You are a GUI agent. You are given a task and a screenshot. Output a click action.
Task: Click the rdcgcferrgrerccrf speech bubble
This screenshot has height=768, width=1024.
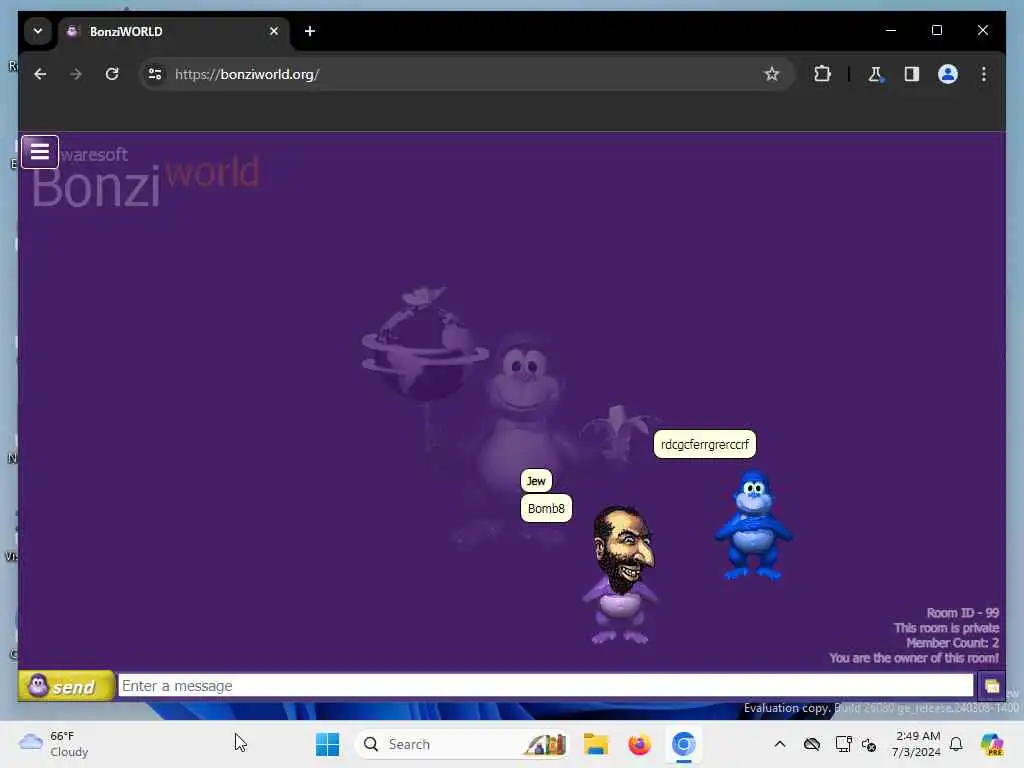click(705, 444)
